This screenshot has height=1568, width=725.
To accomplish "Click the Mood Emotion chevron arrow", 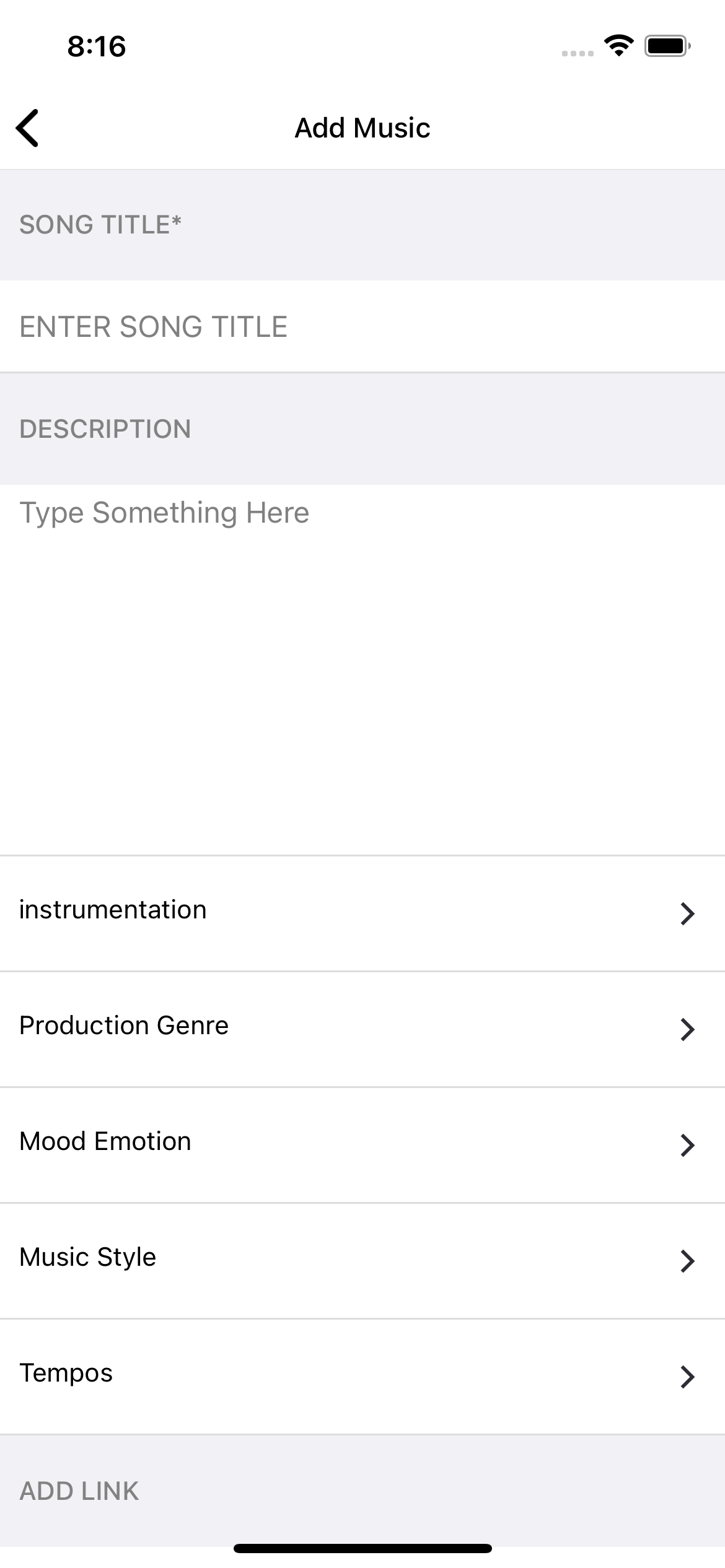I will 687,1145.
